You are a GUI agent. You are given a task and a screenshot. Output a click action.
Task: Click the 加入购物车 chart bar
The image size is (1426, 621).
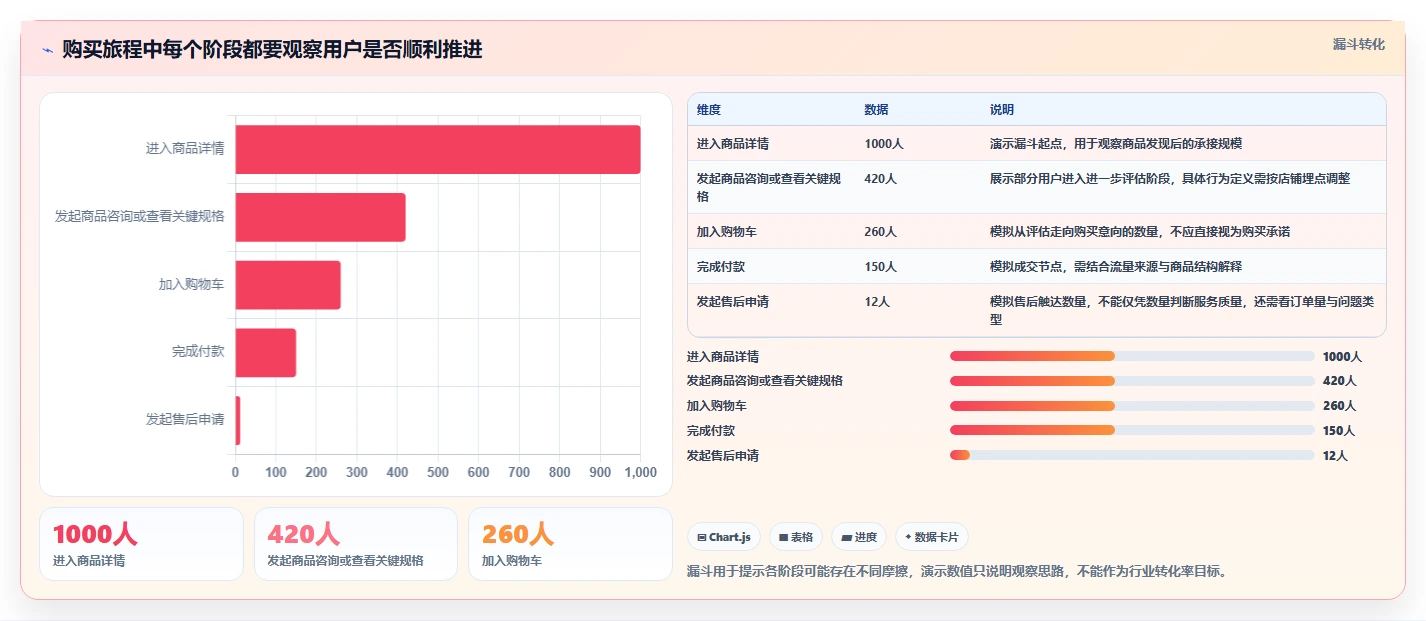[288, 285]
